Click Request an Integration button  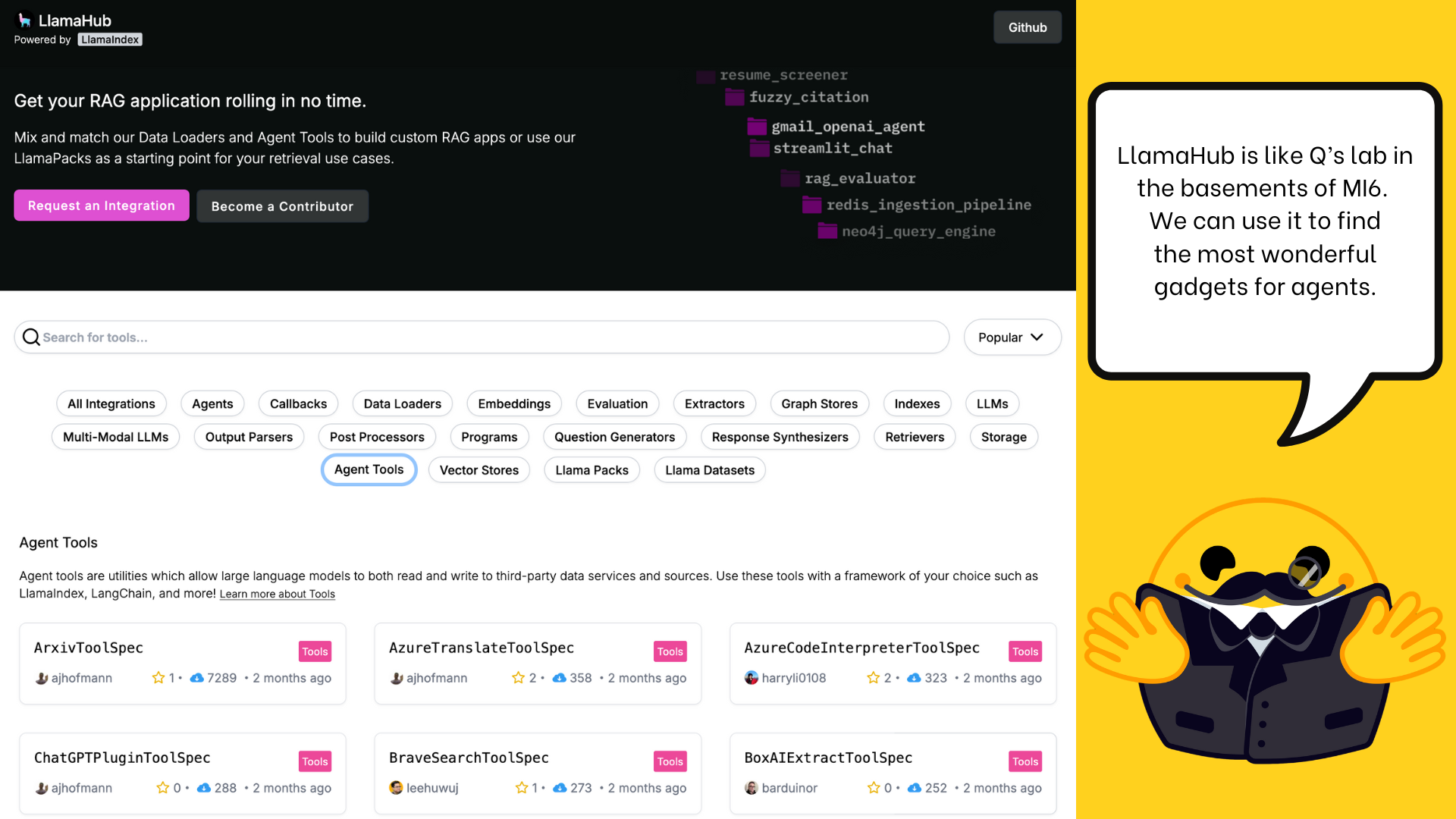point(102,206)
